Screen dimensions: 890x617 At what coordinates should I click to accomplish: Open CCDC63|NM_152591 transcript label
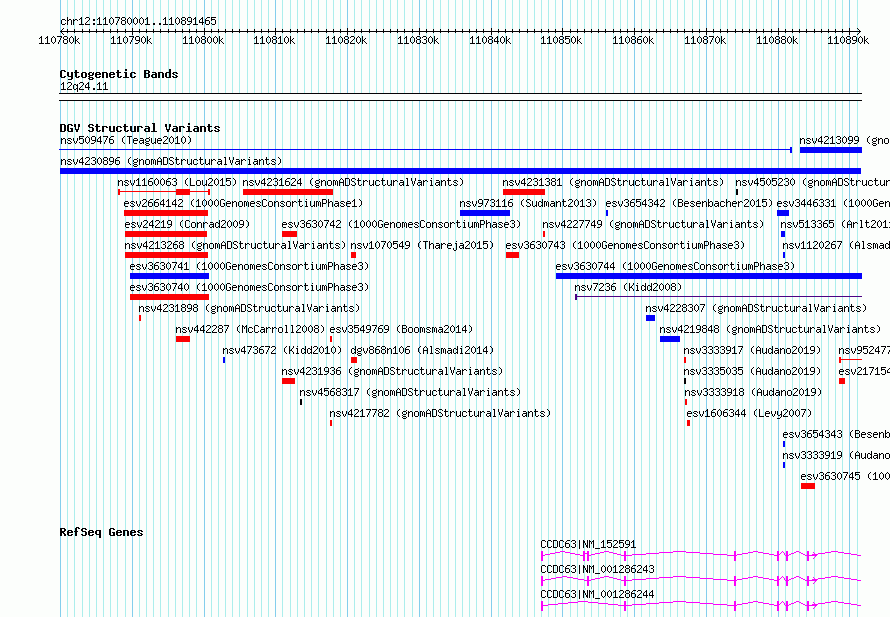click(x=588, y=544)
